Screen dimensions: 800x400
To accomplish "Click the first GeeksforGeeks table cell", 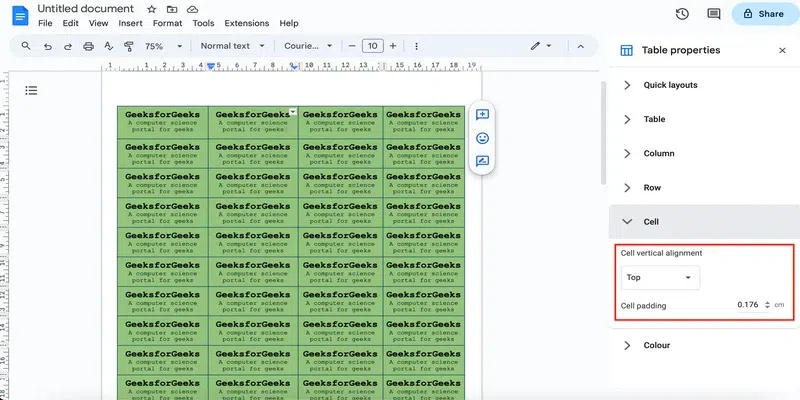I will click(163, 122).
